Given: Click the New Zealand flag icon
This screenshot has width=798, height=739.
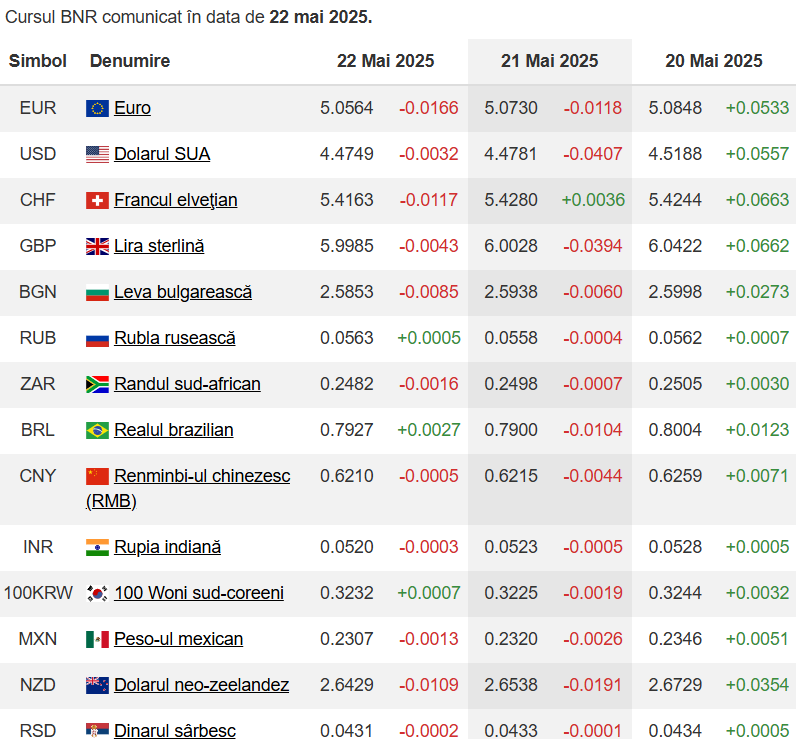Looking at the screenshot, I should (97, 685).
